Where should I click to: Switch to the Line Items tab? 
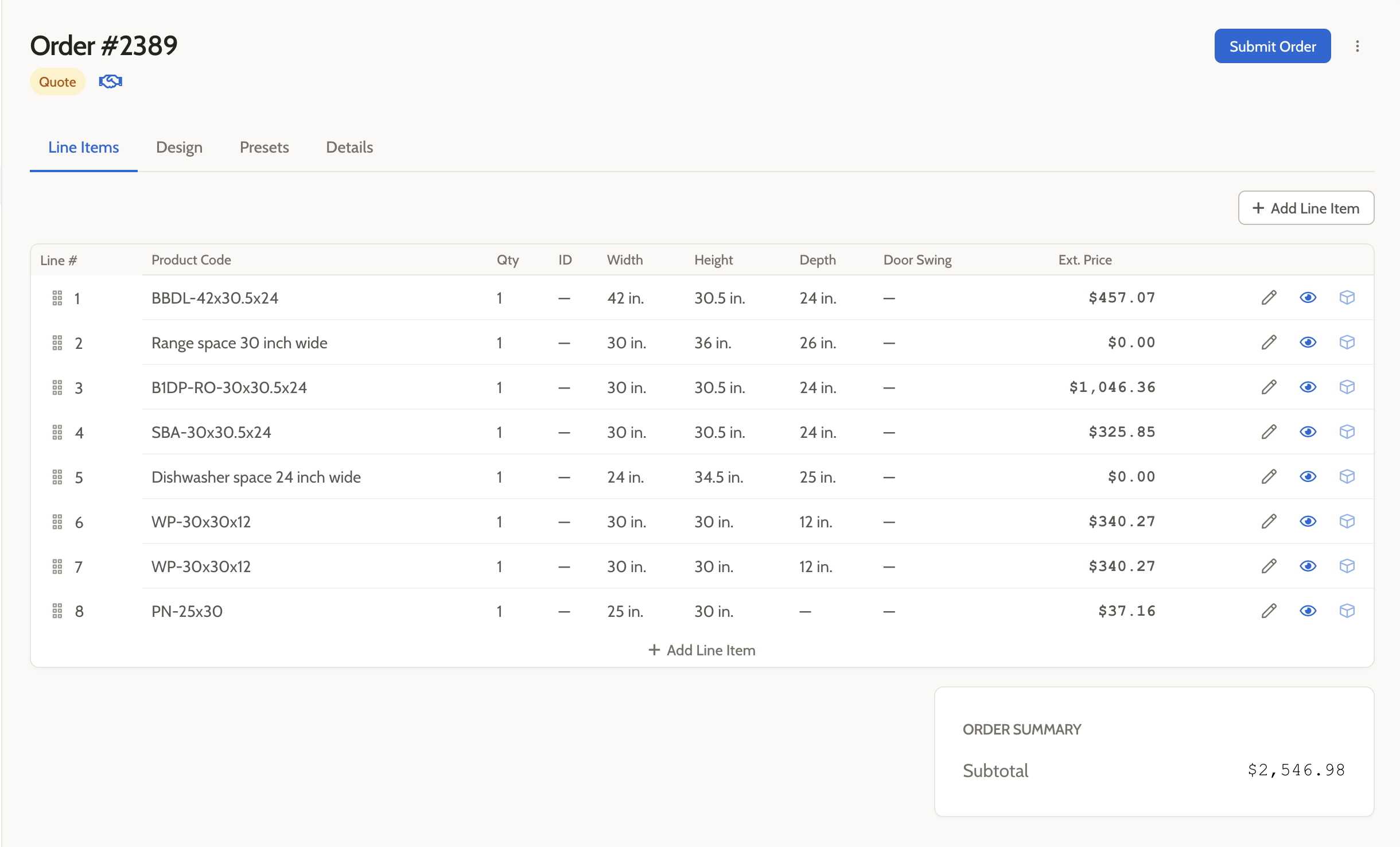pyautogui.click(x=84, y=147)
